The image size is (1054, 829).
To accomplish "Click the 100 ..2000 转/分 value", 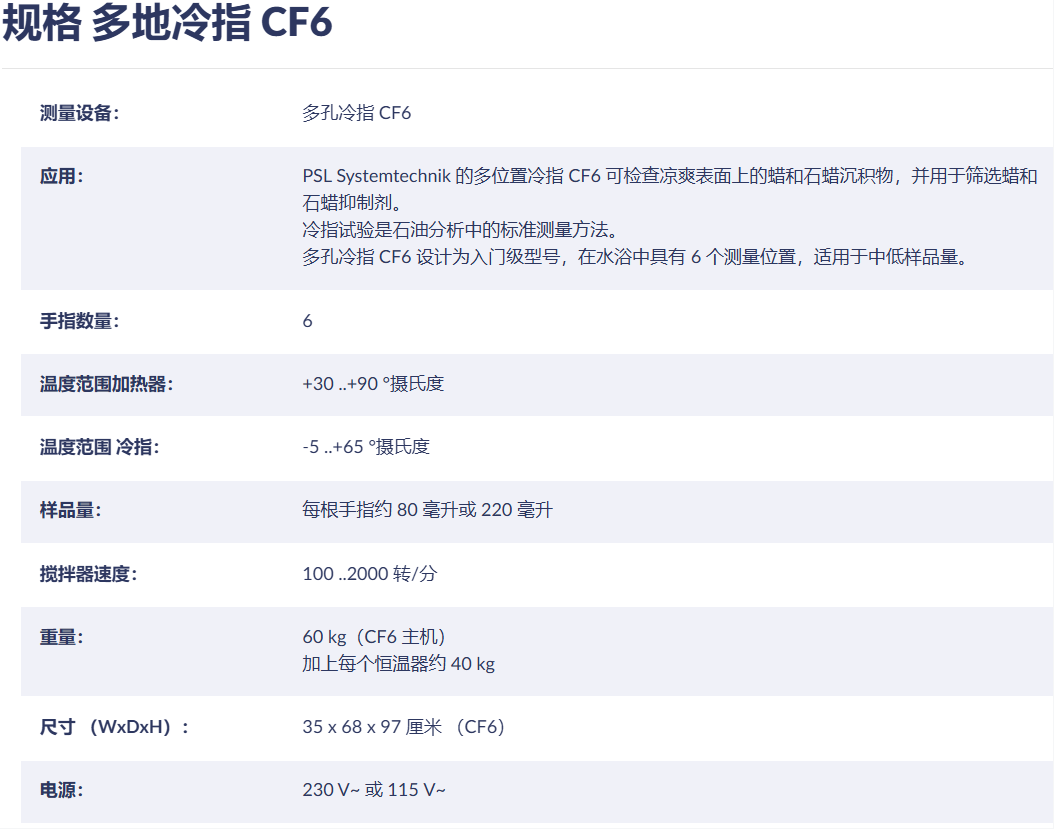I will click(370, 574).
